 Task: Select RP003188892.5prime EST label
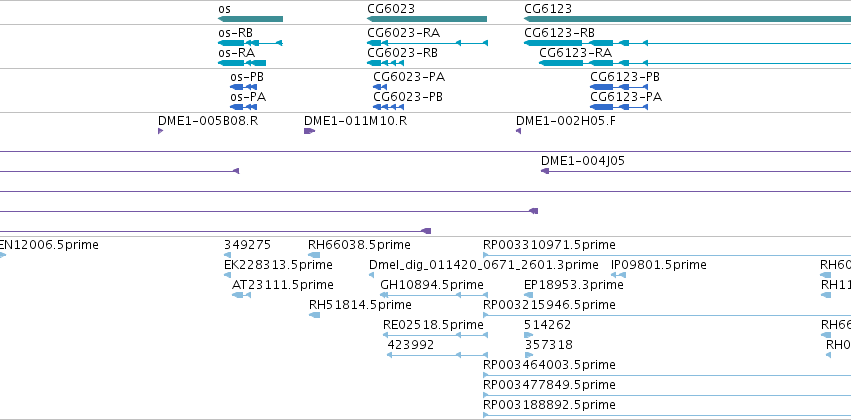coord(549,405)
